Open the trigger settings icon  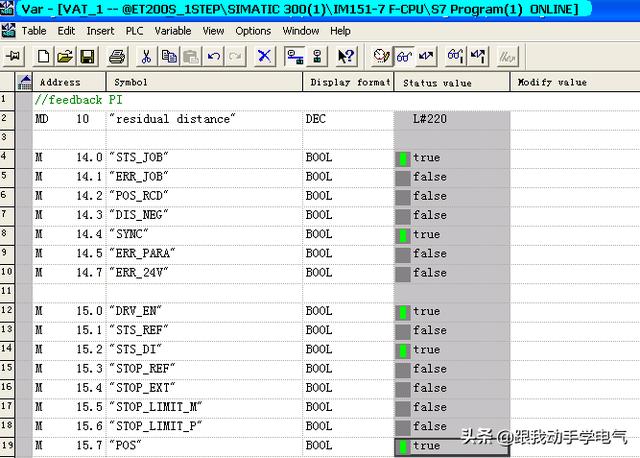(x=381, y=56)
